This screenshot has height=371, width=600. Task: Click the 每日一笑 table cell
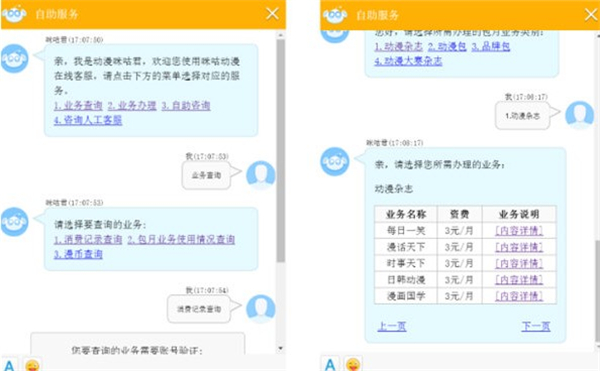[x=406, y=231]
